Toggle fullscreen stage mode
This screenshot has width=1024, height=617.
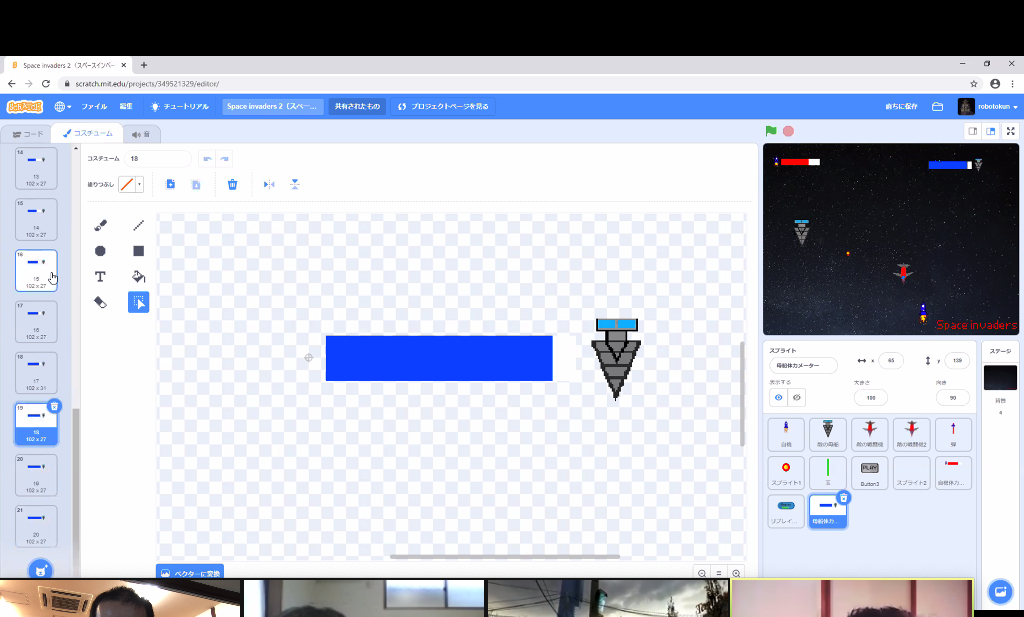pyautogui.click(x=1010, y=131)
